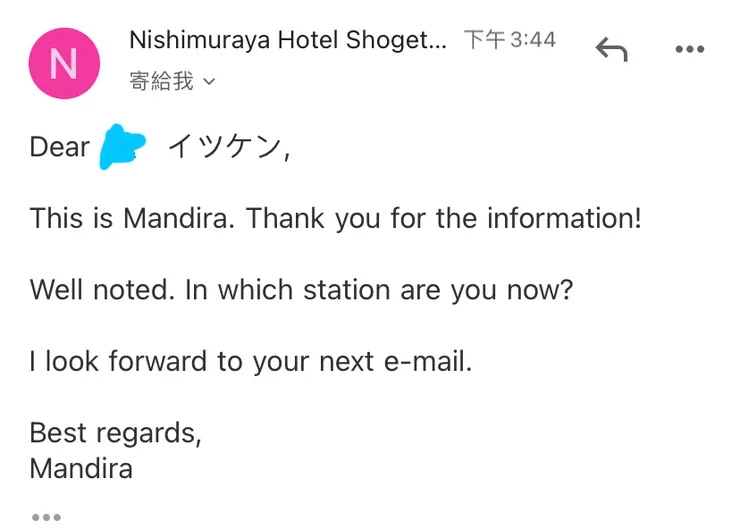The width and height of the screenshot is (740, 529).
Task: Open sender Nishimuraya Hotel Shoget... details
Action: tap(288, 41)
